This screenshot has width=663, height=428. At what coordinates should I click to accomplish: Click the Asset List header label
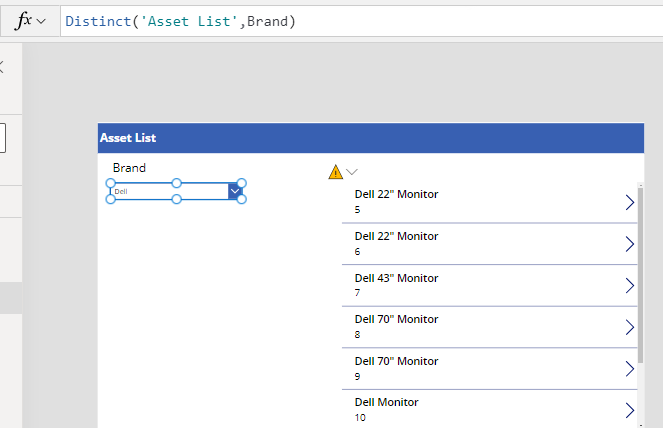tap(128, 138)
